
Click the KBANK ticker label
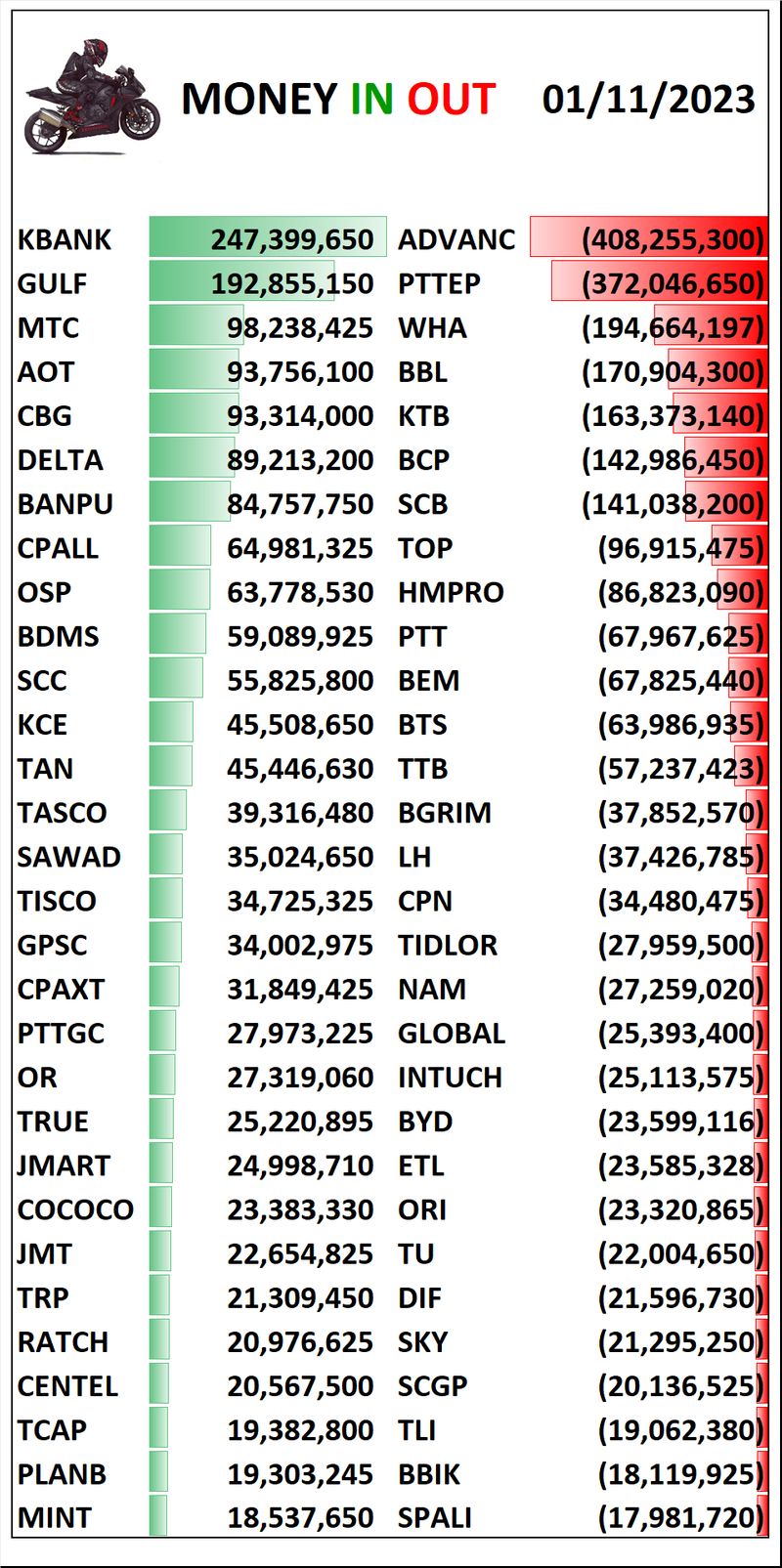click(65, 239)
